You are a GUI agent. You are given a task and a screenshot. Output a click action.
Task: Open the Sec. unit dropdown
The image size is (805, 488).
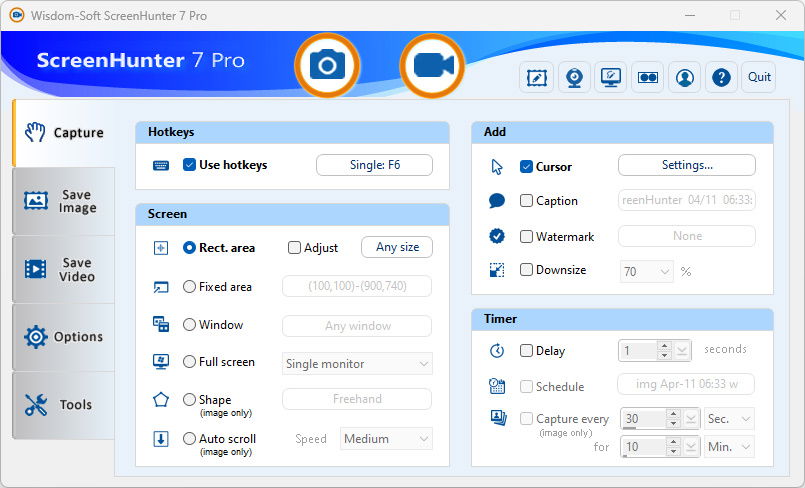[729, 419]
